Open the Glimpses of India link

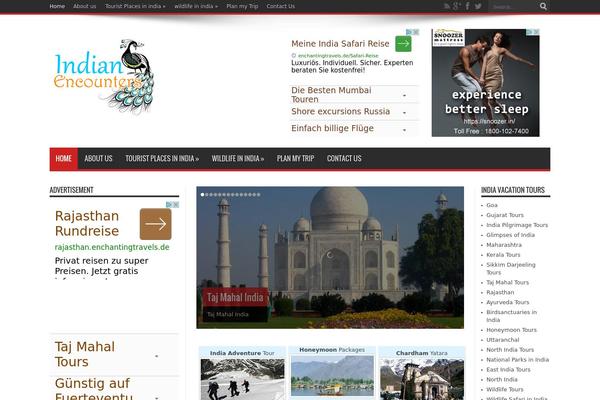point(510,235)
